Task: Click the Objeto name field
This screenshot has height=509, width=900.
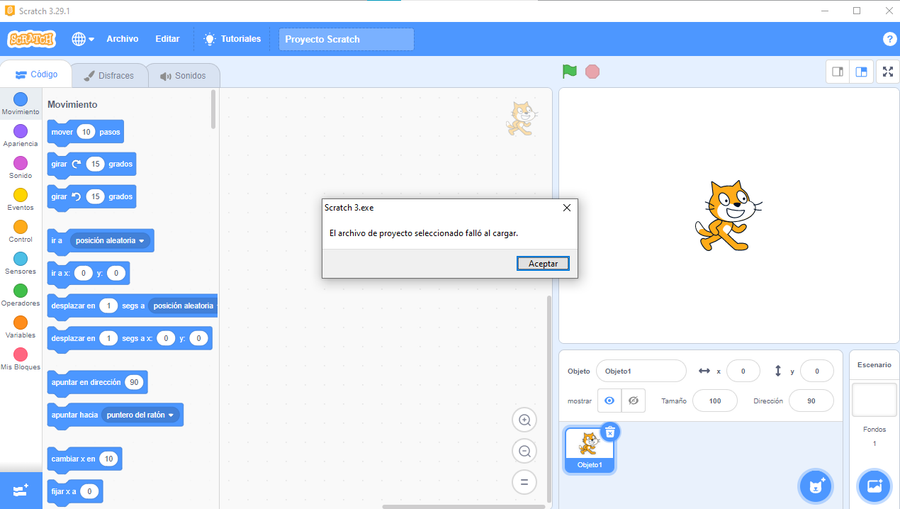Action: click(x=641, y=371)
